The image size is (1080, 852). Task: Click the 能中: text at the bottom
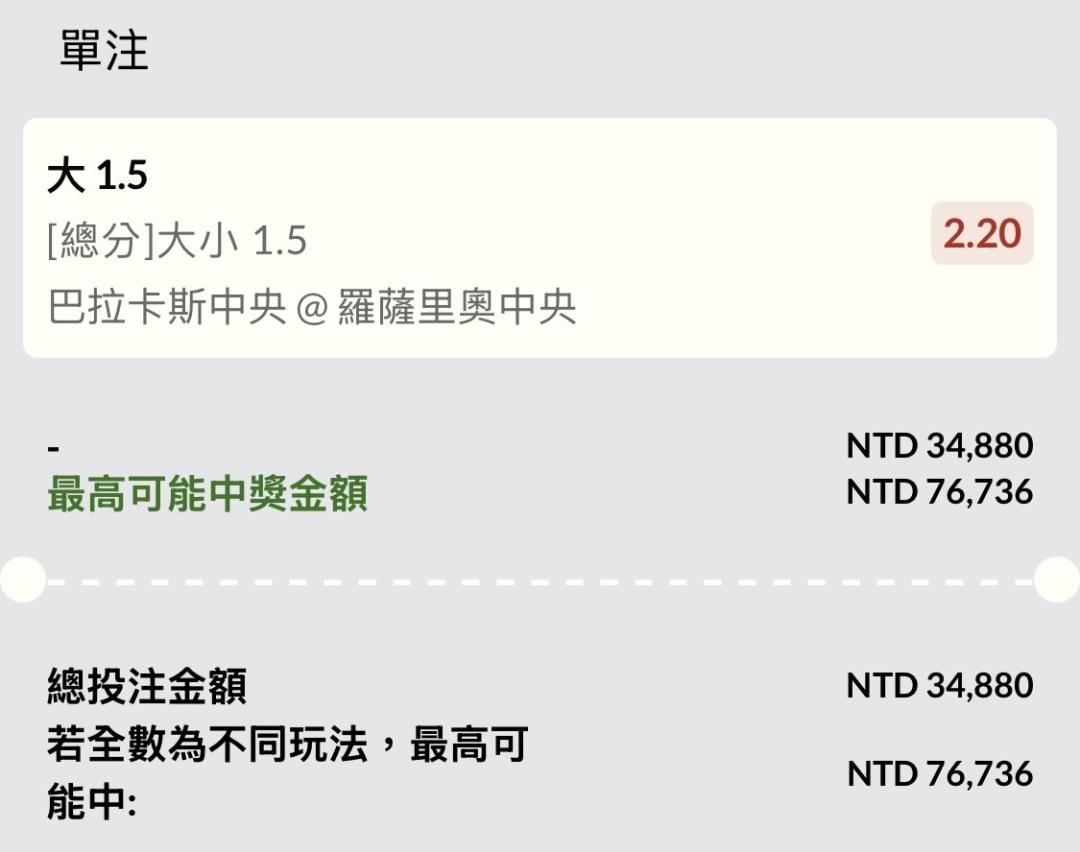tap(91, 803)
